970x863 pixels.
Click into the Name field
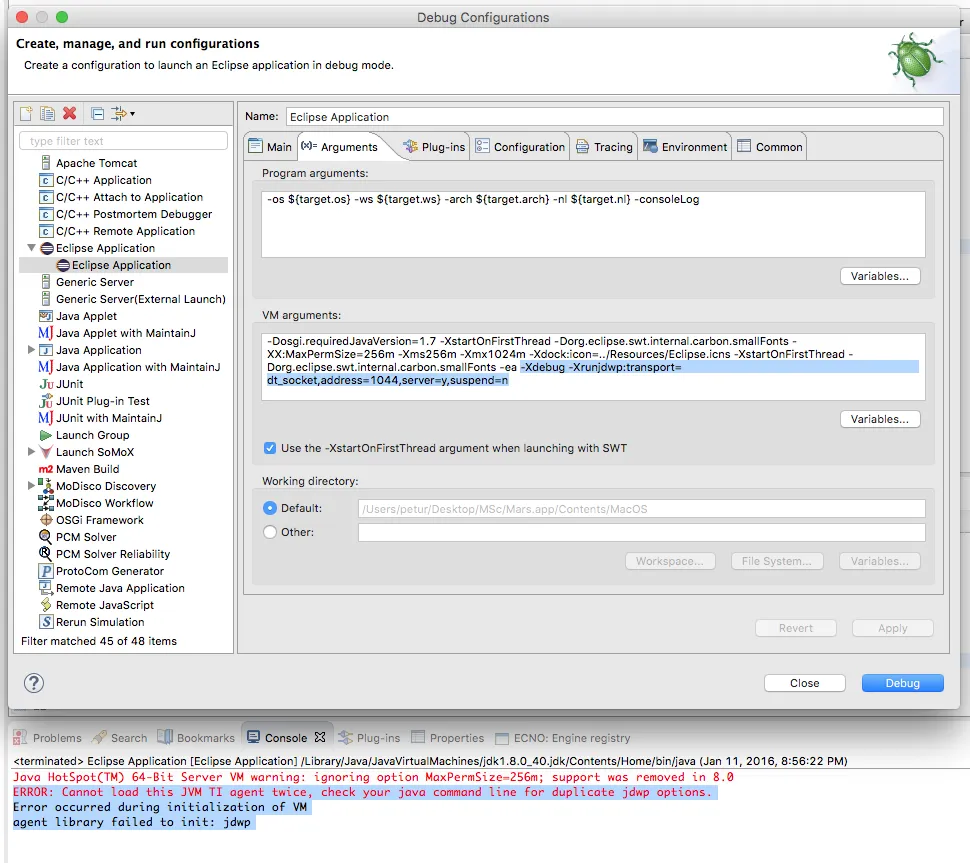pos(615,117)
